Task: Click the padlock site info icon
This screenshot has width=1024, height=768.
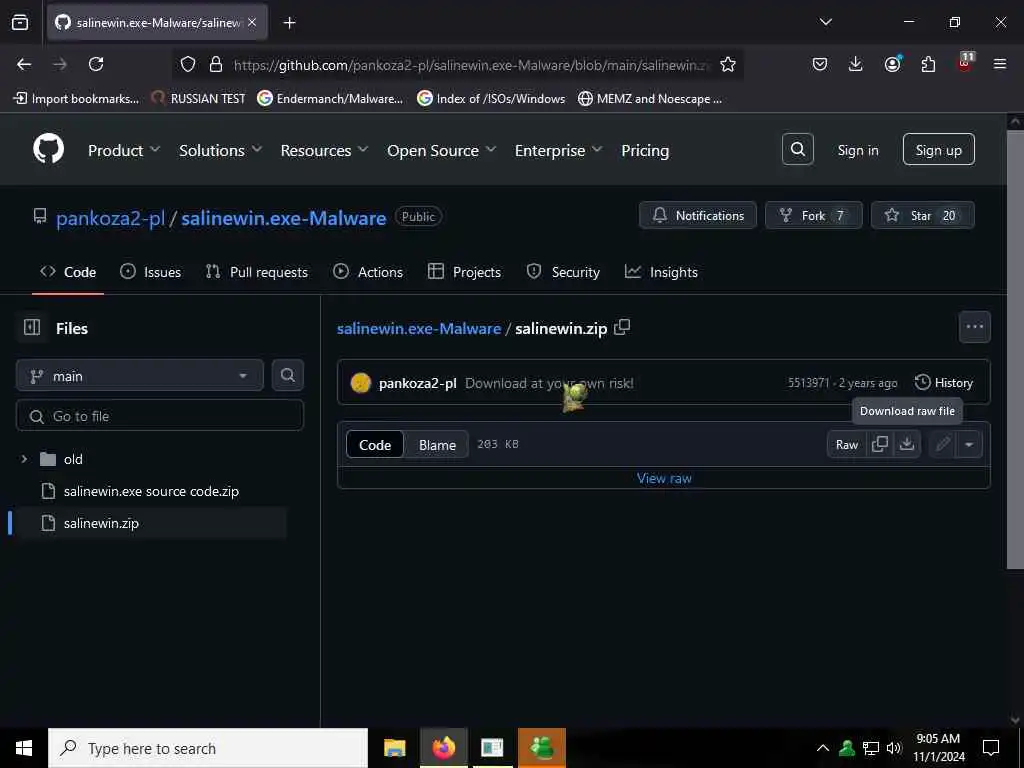Action: (216, 64)
